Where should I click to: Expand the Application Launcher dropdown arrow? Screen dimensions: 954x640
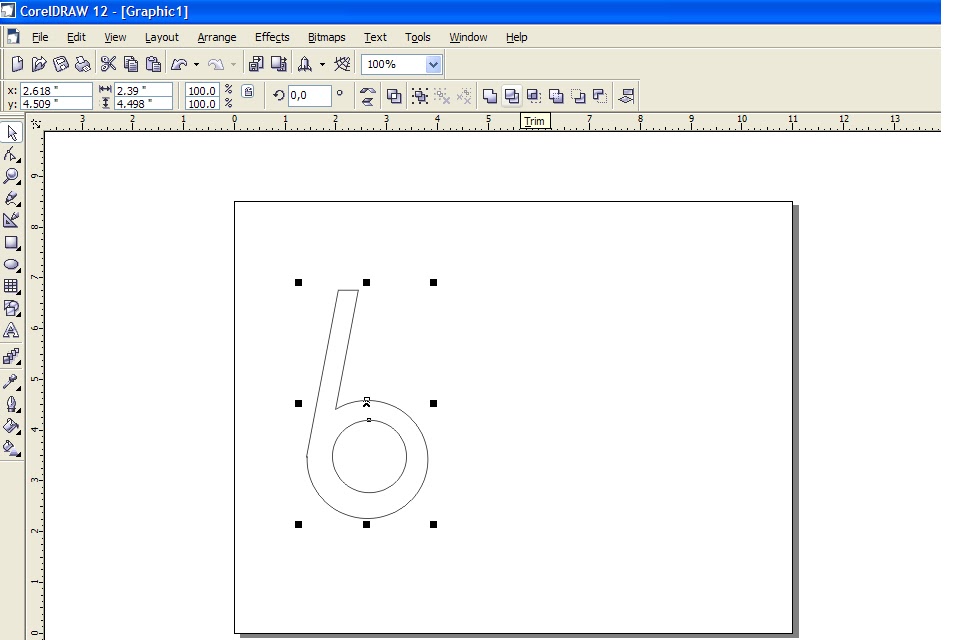pos(322,64)
